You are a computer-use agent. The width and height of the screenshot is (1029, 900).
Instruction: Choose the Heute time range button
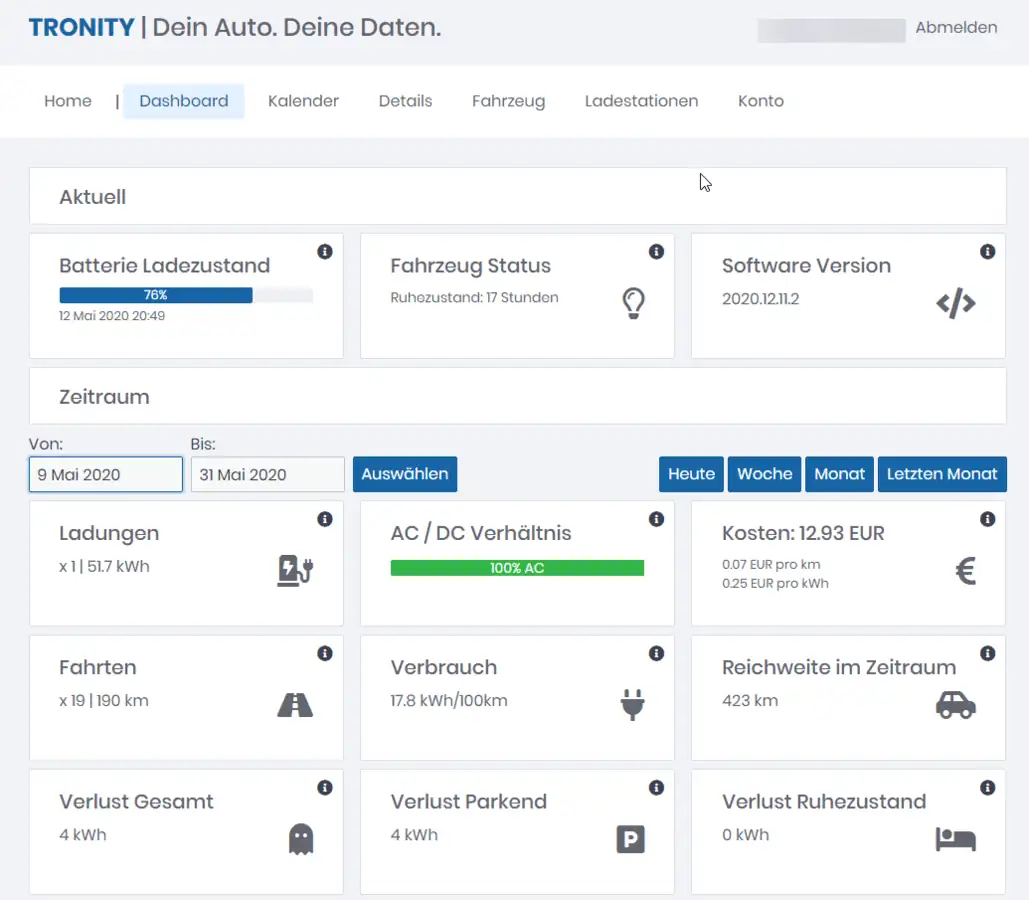click(691, 474)
